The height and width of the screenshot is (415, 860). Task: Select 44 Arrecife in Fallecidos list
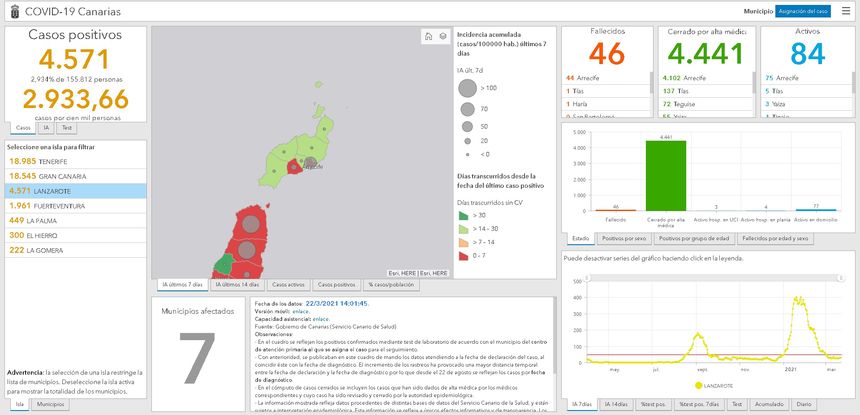[x=606, y=78]
